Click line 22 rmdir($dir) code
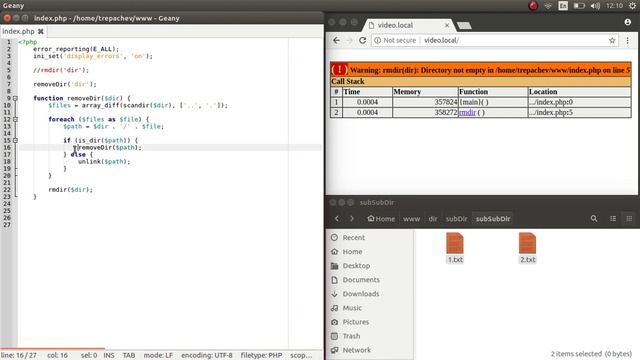The width and height of the screenshot is (640, 360). click(x=71, y=189)
